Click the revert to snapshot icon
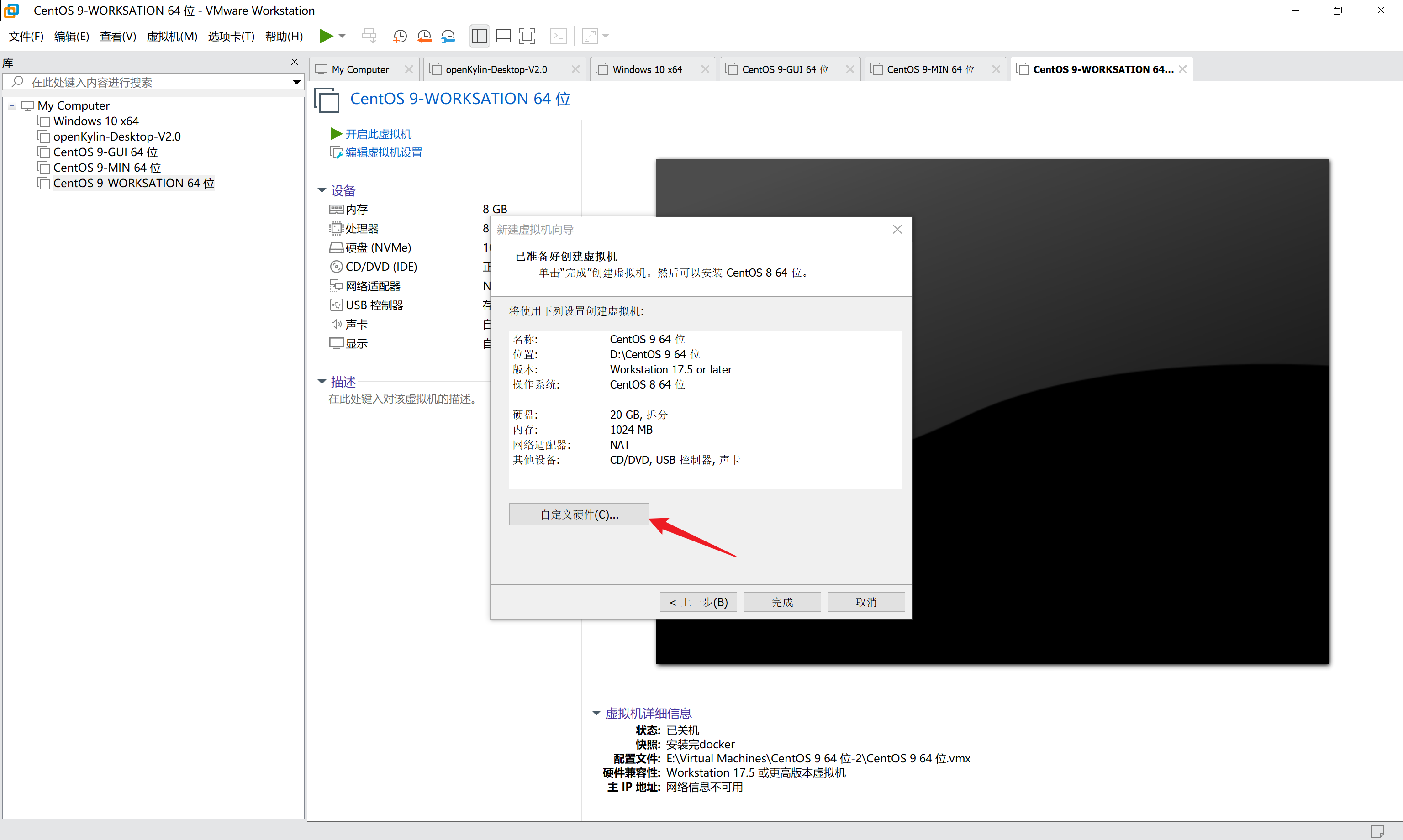This screenshot has width=1403, height=840. pos(424,36)
